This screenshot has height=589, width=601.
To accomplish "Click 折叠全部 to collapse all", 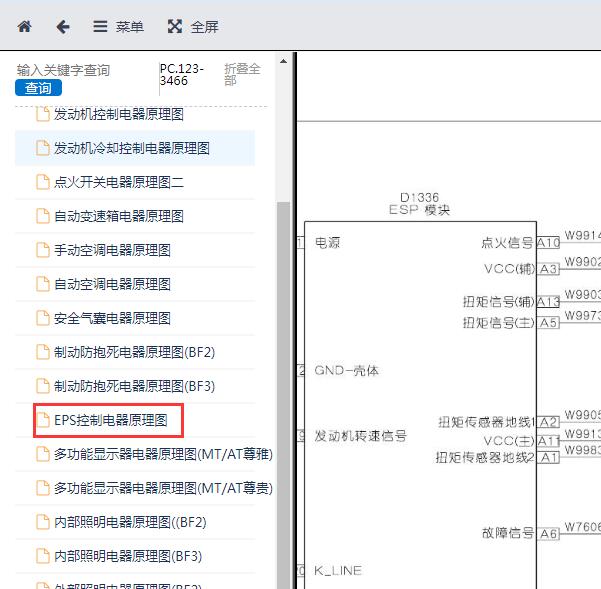I will coord(242,74).
